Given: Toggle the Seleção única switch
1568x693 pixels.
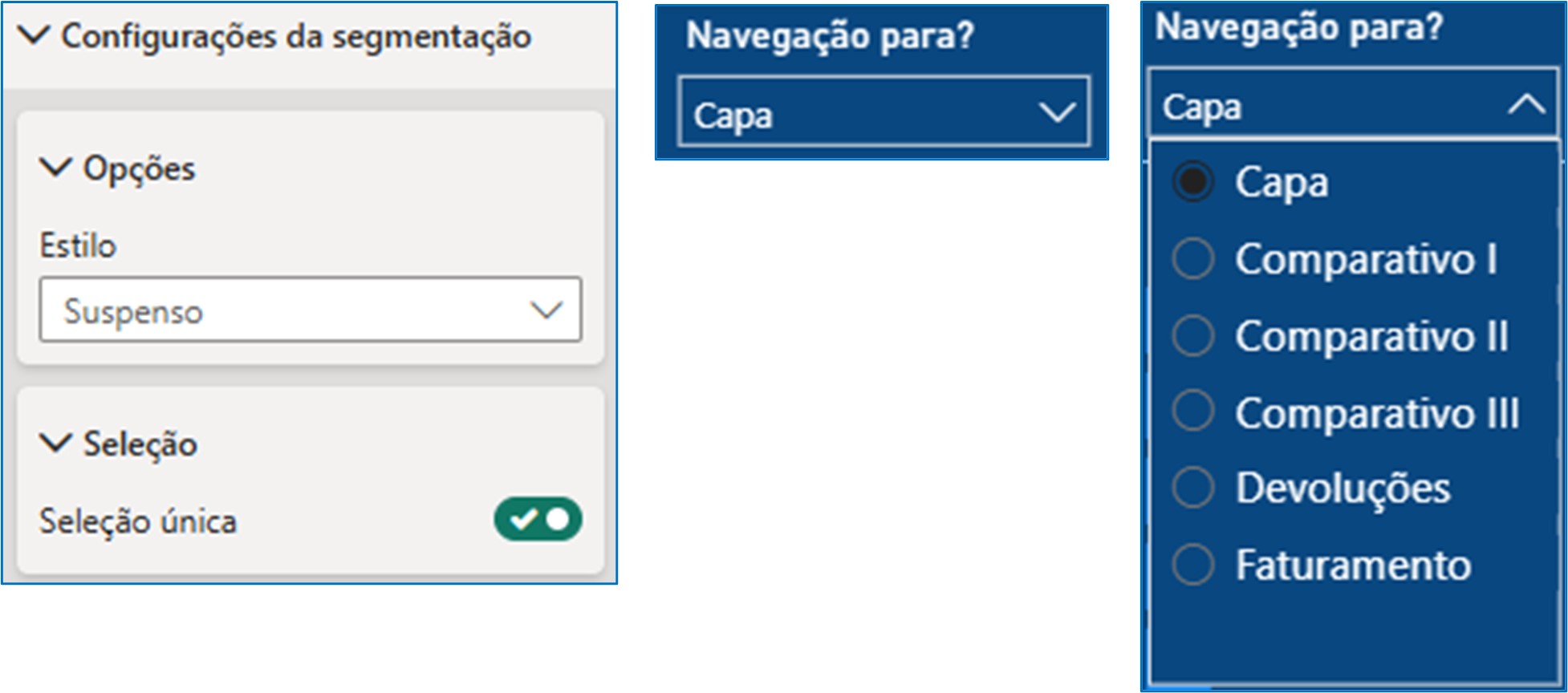Looking at the screenshot, I should click(x=538, y=519).
